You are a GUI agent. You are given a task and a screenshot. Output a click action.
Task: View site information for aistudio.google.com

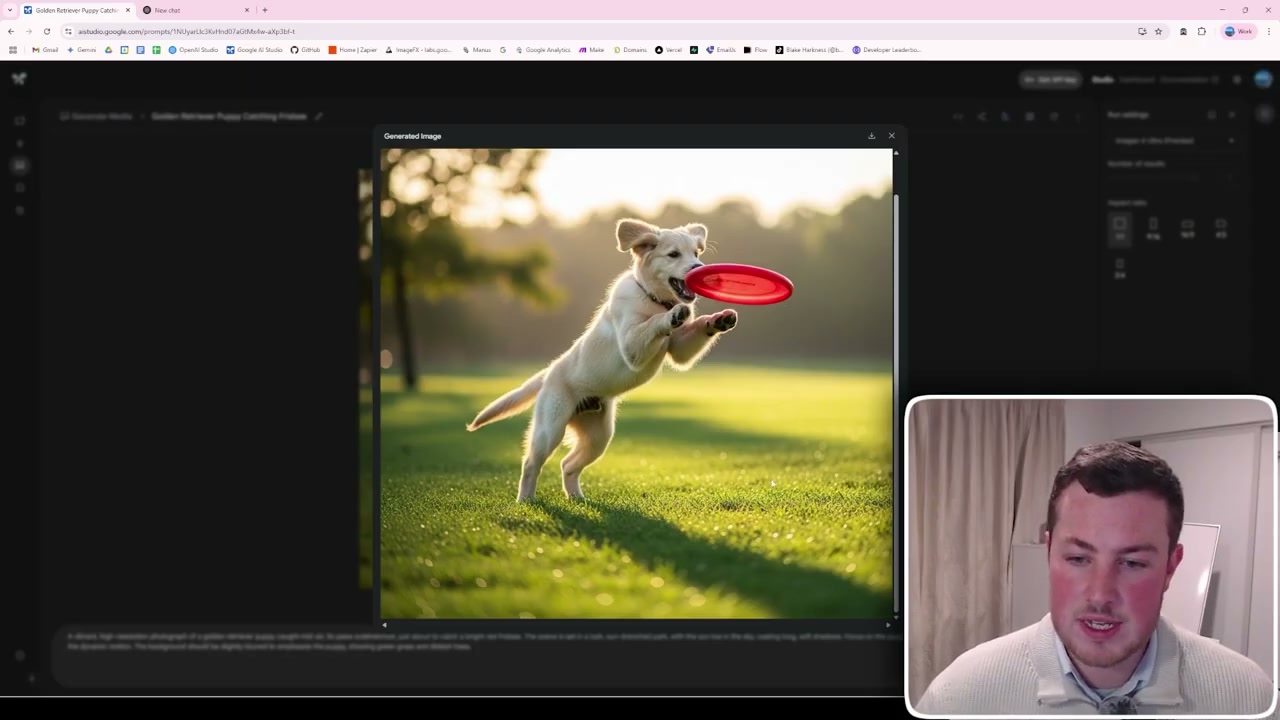click(x=68, y=31)
